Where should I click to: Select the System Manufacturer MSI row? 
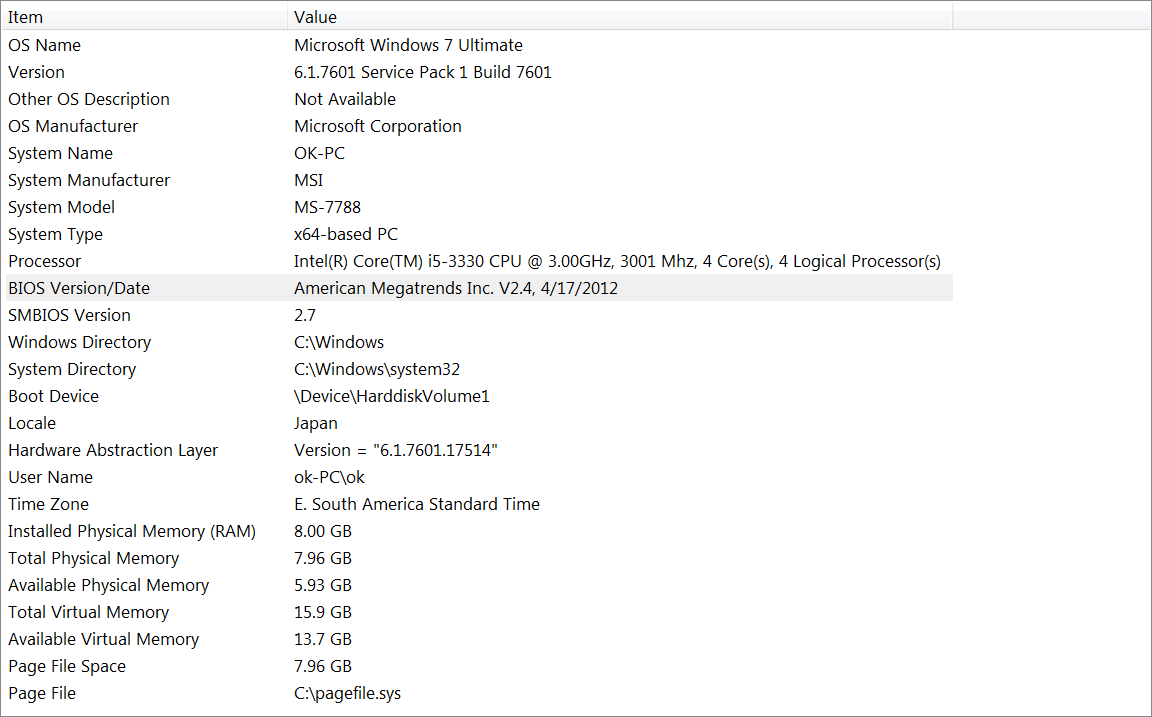(x=479, y=180)
